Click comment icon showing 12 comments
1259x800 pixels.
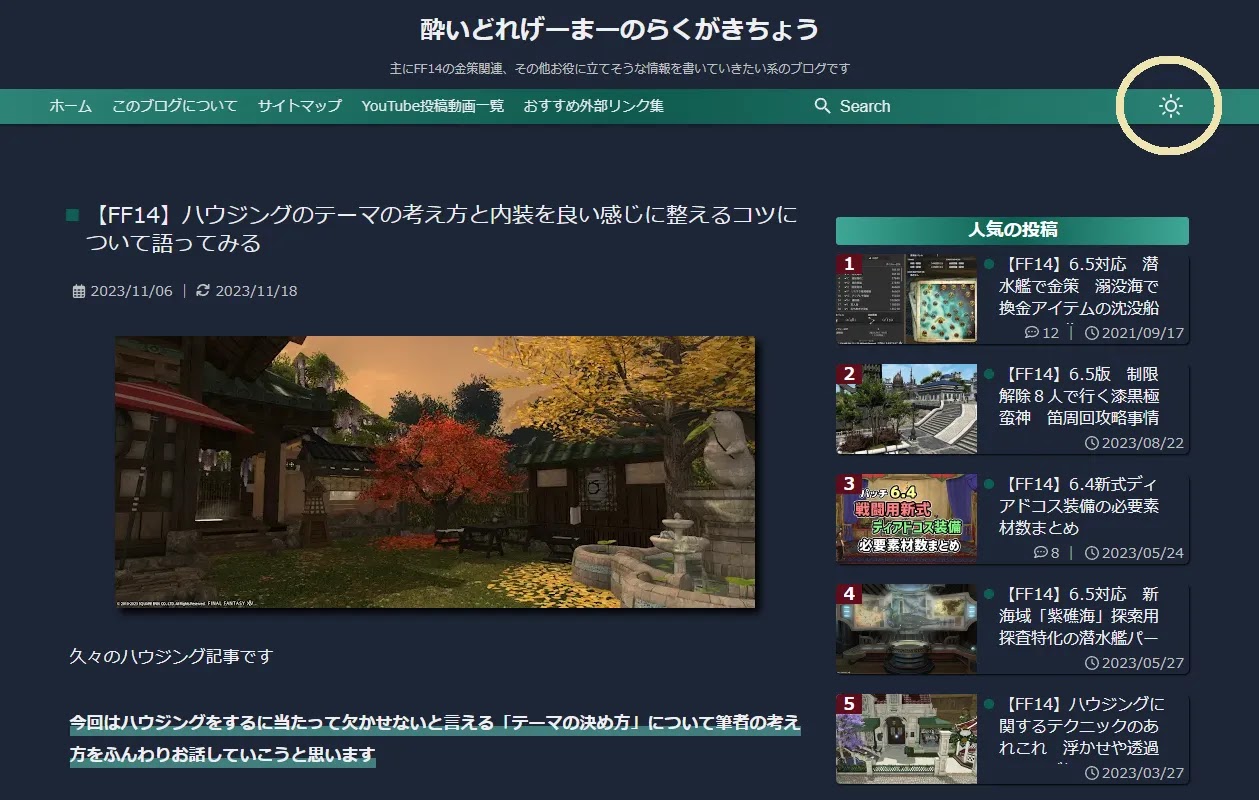coord(1032,333)
